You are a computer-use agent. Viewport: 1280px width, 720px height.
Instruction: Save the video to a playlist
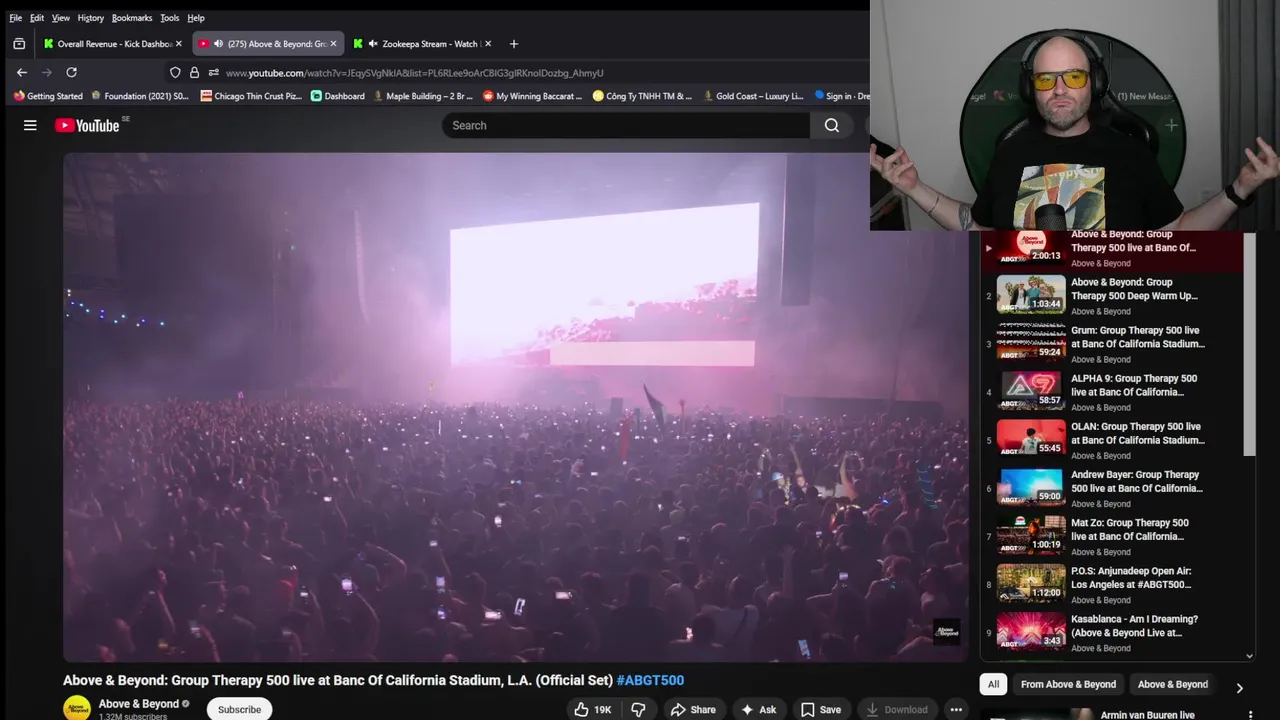820,709
